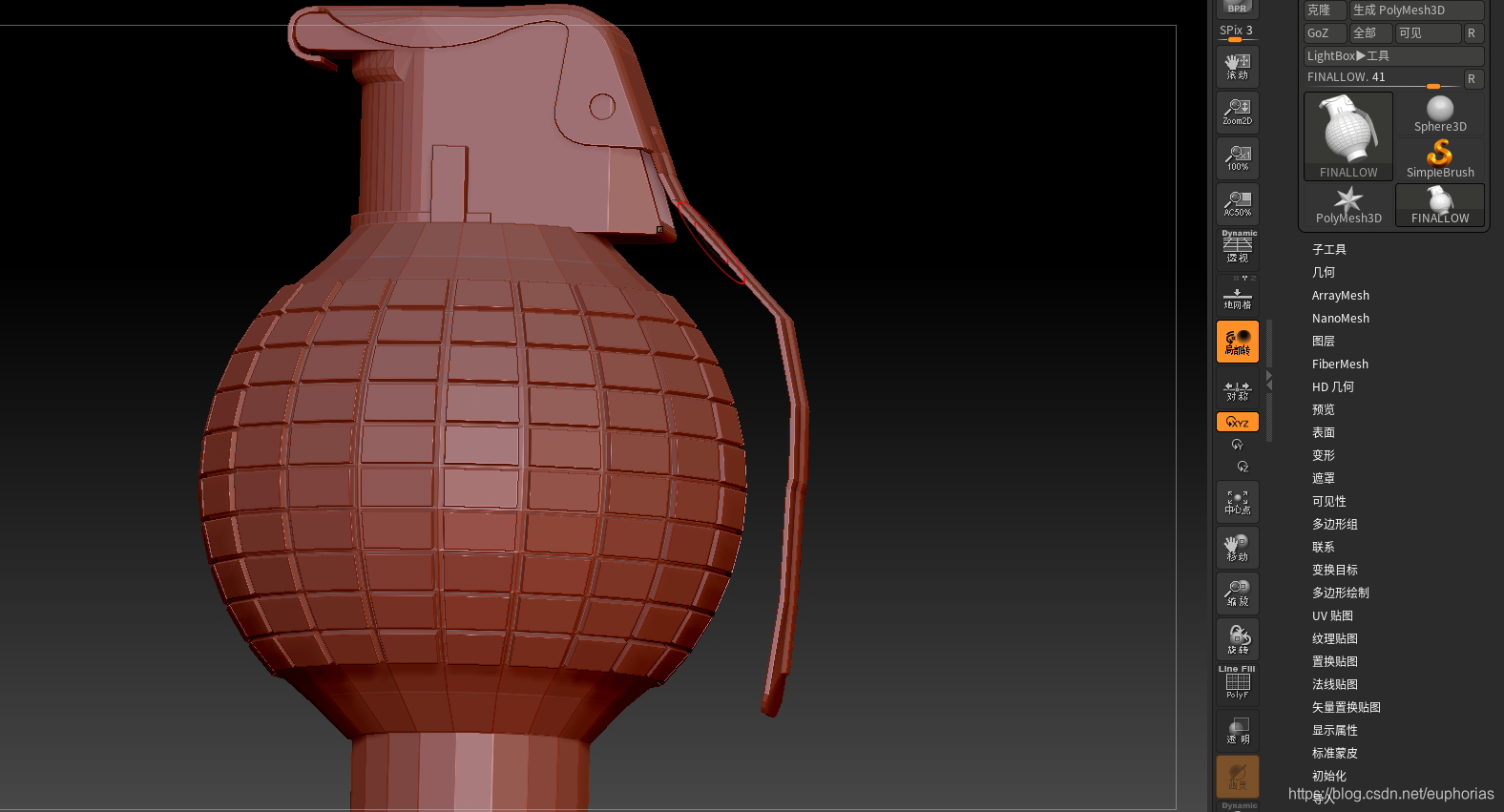Click the 全部 (All) GoZ button
1504x812 pixels.
point(1371,32)
